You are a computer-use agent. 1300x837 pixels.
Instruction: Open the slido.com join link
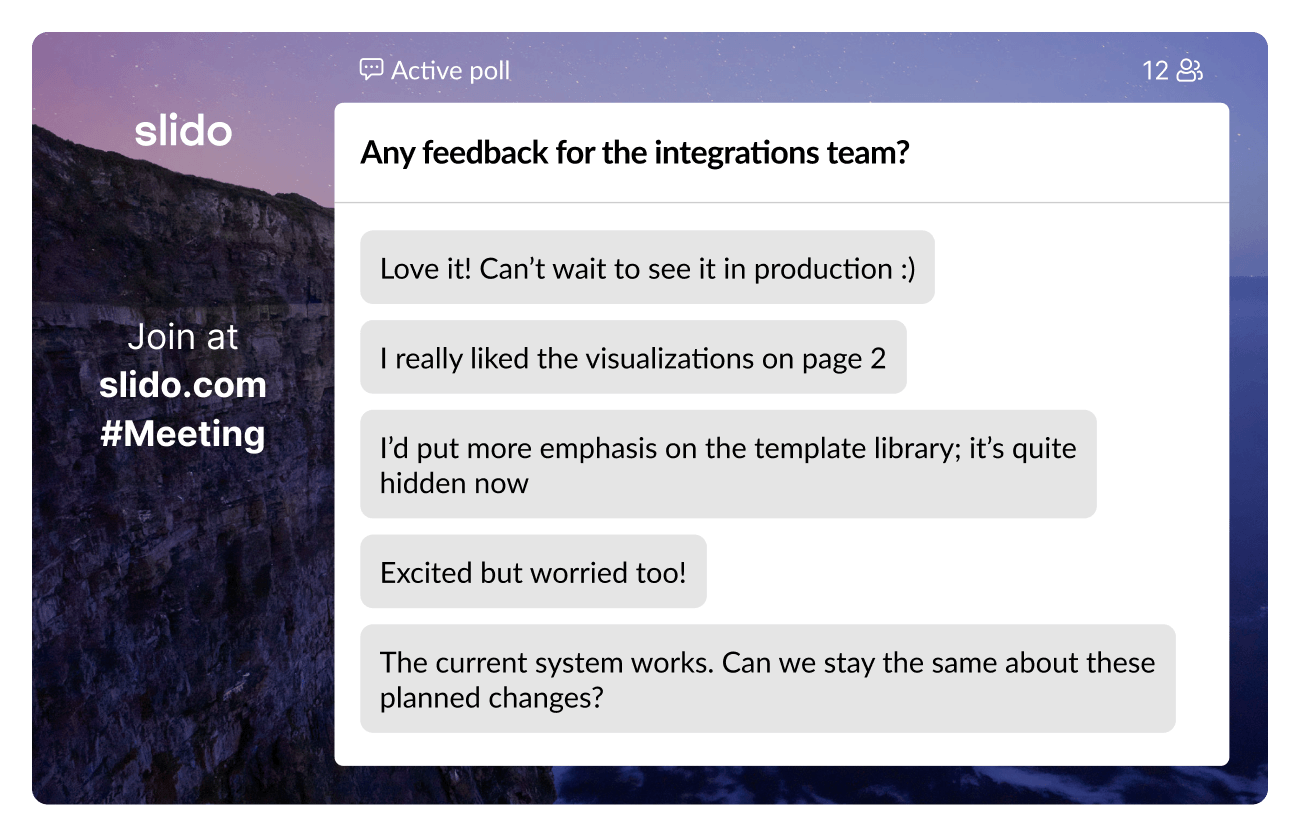pos(183,385)
